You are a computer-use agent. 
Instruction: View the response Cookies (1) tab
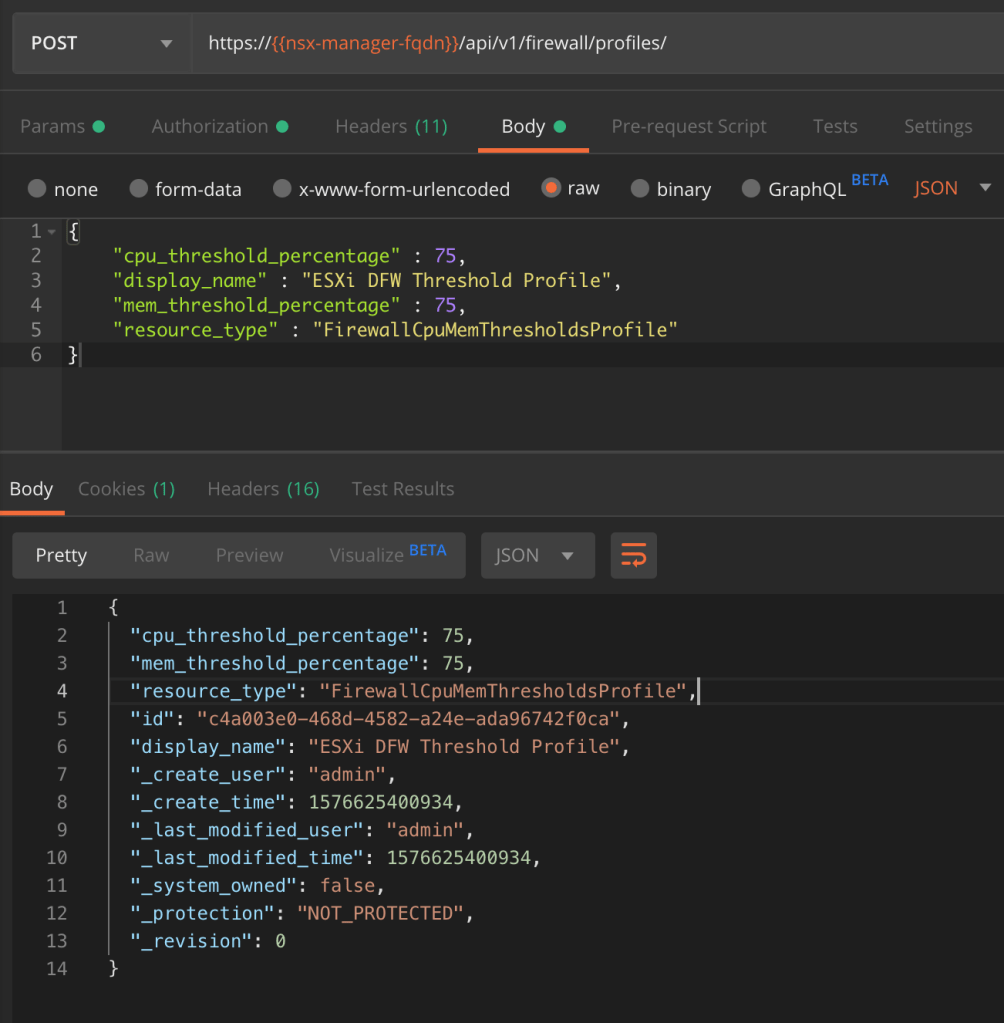(x=126, y=489)
